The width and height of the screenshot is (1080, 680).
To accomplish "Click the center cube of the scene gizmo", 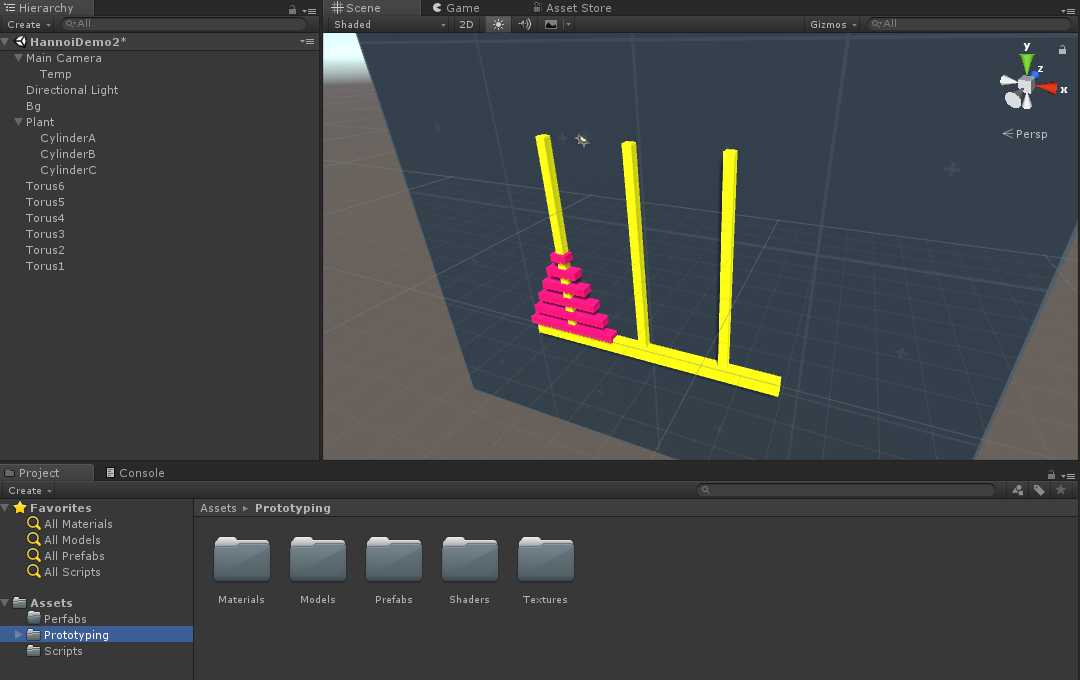I will click(x=1026, y=85).
